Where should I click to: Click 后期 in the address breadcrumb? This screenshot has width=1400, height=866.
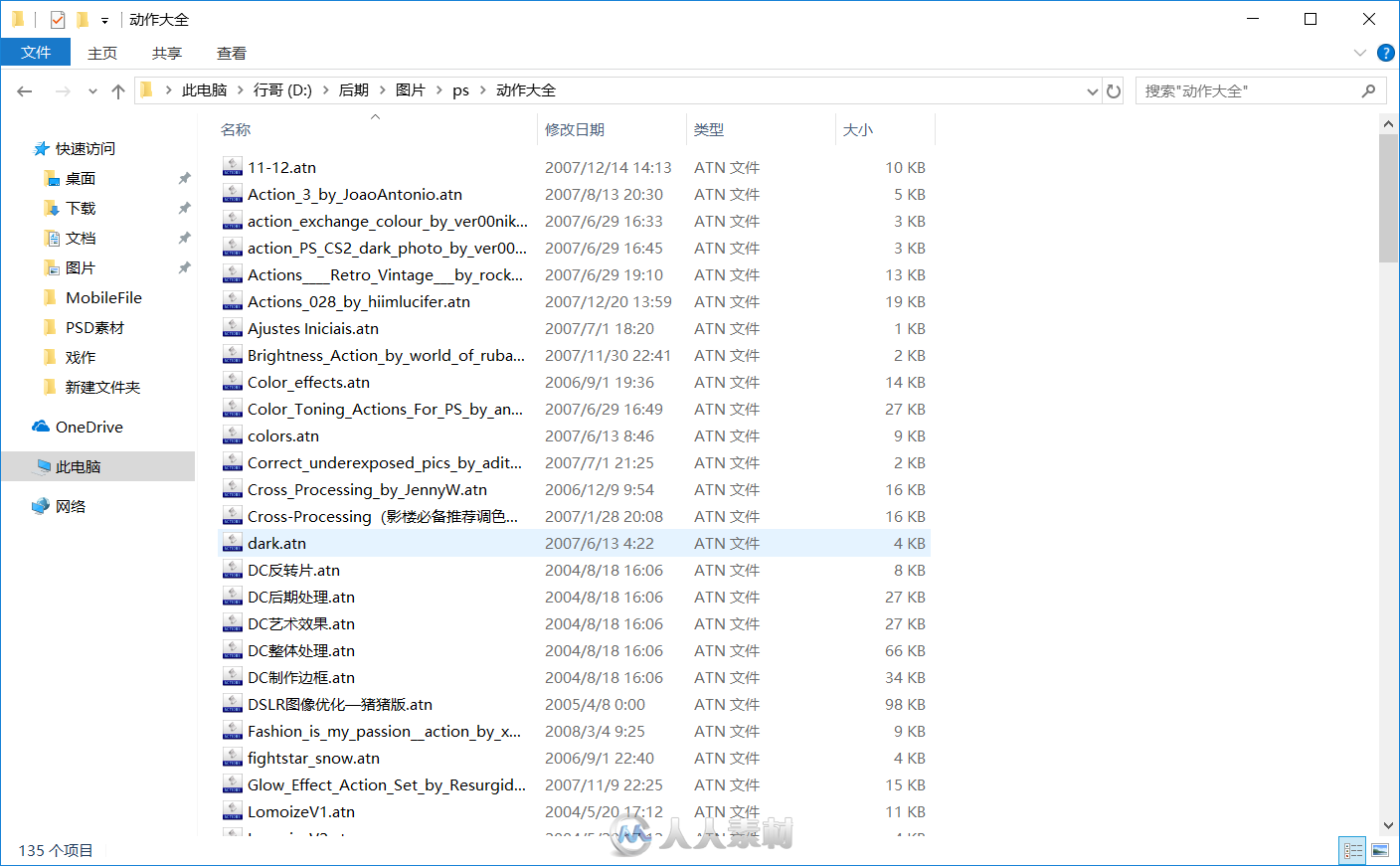(x=354, y=90)
